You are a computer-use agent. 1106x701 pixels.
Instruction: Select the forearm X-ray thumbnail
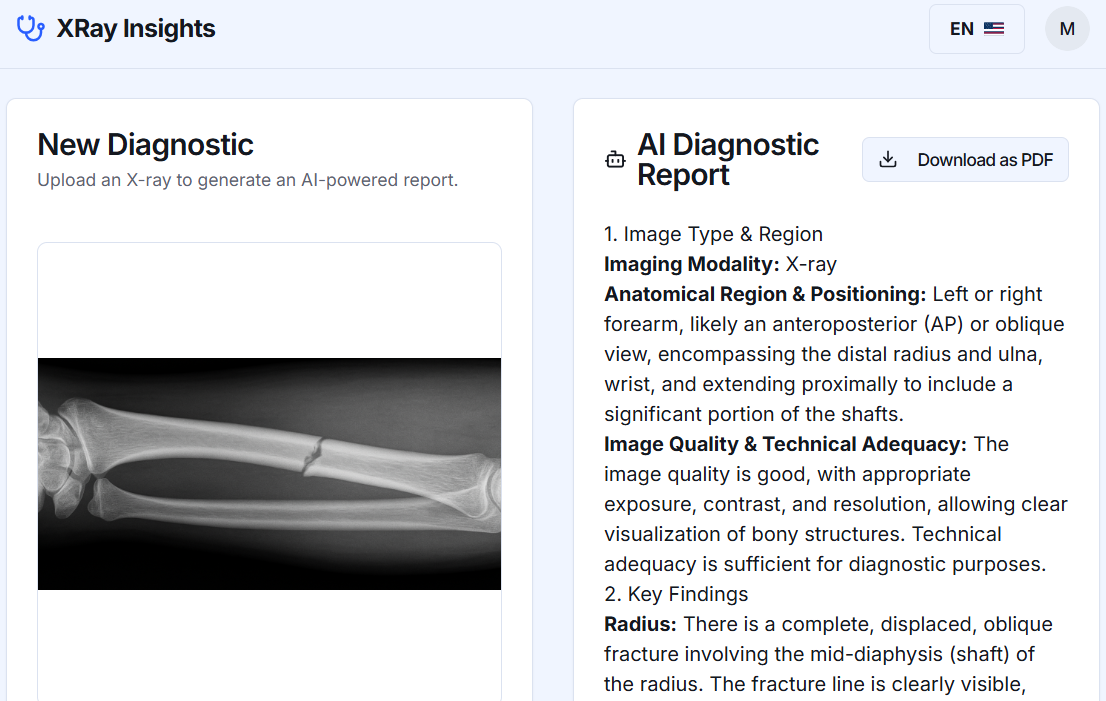click(269, 473)
